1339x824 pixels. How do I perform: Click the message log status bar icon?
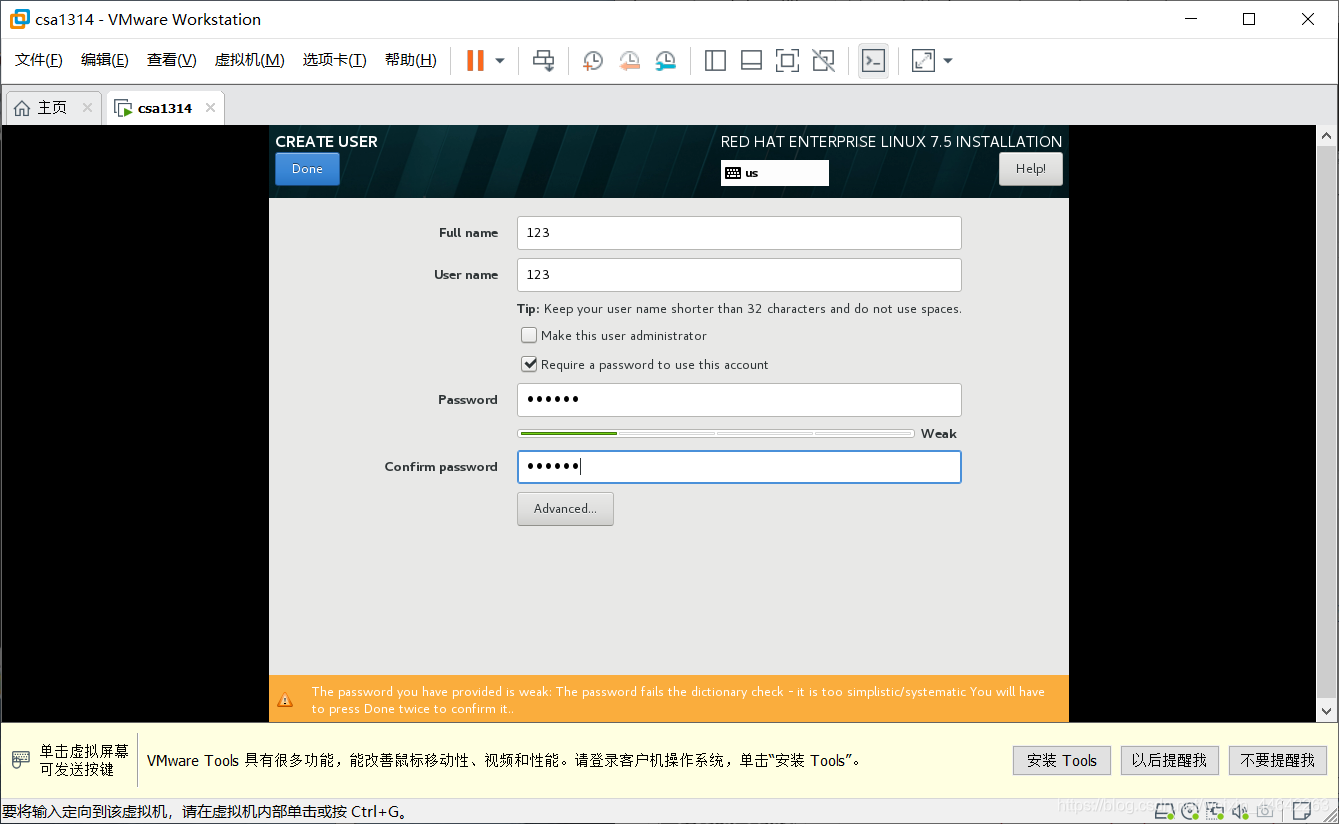(x=1302, y=811)
